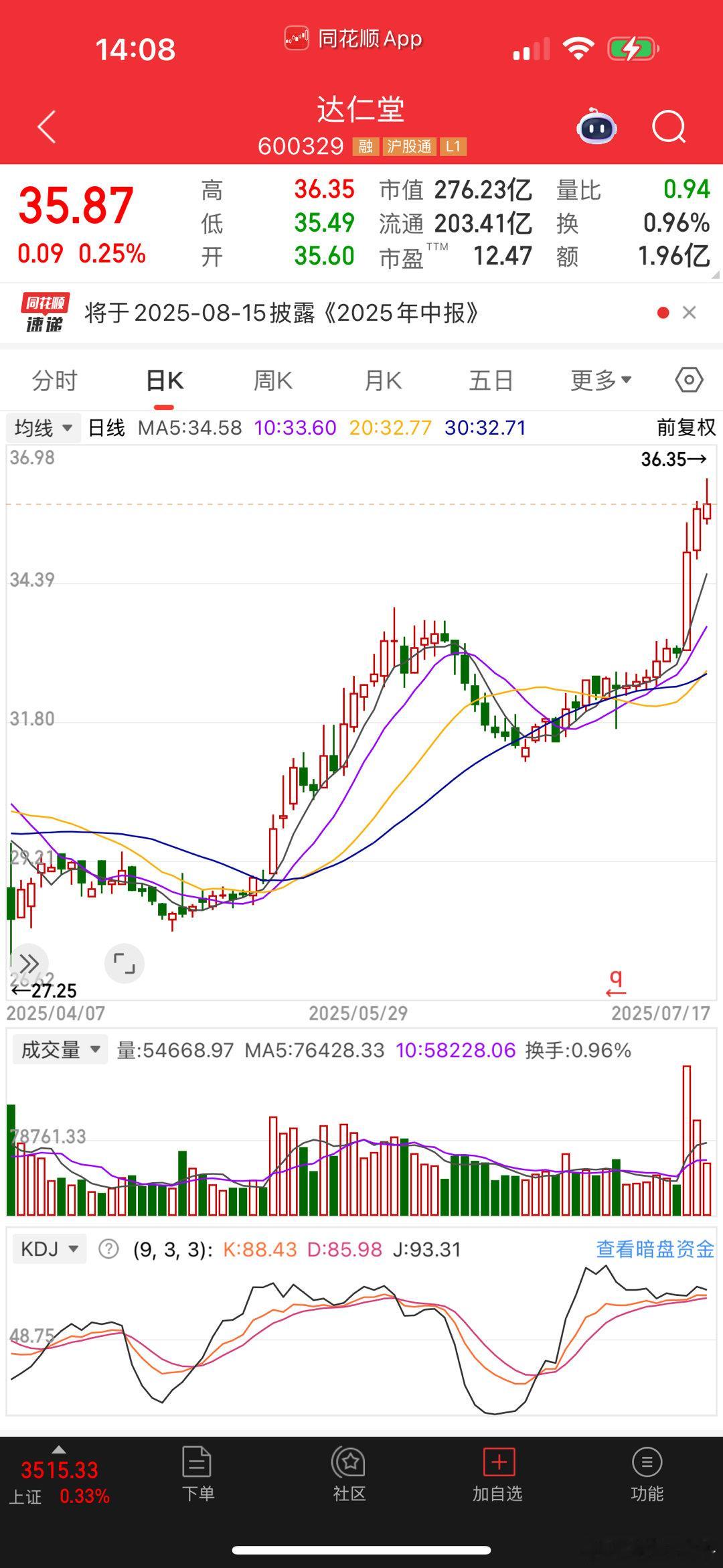
Task: Tap the 低 35.49 low price
Action: click(324, 222)
